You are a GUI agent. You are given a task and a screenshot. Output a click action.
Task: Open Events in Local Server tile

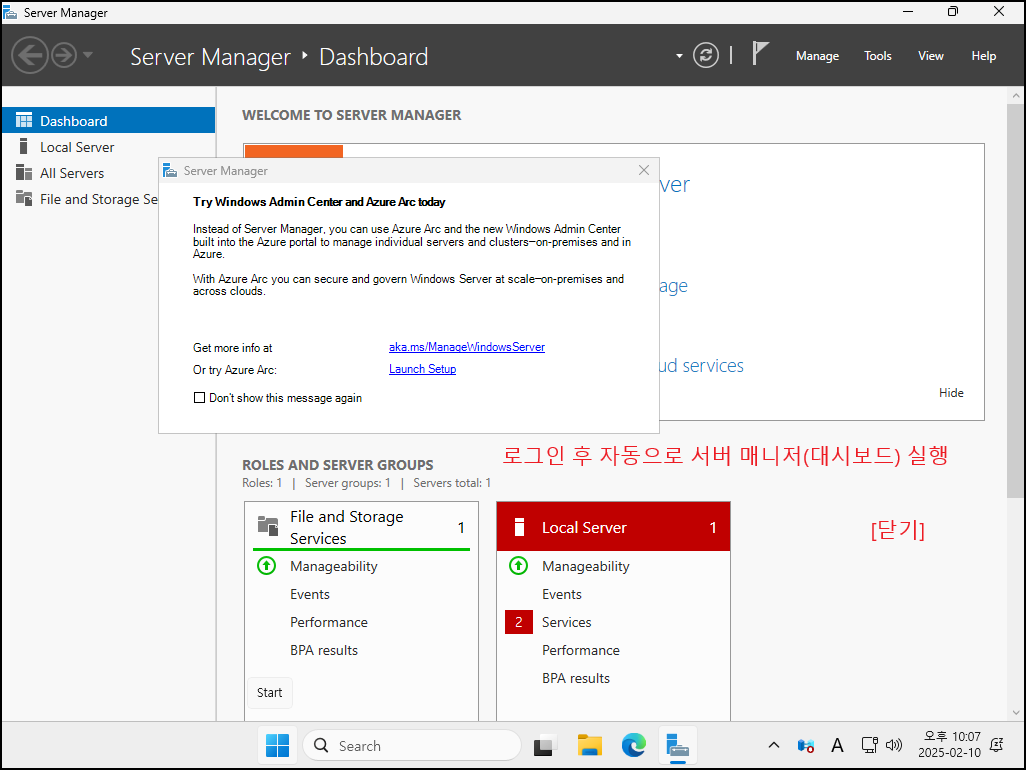click(561, 594)
